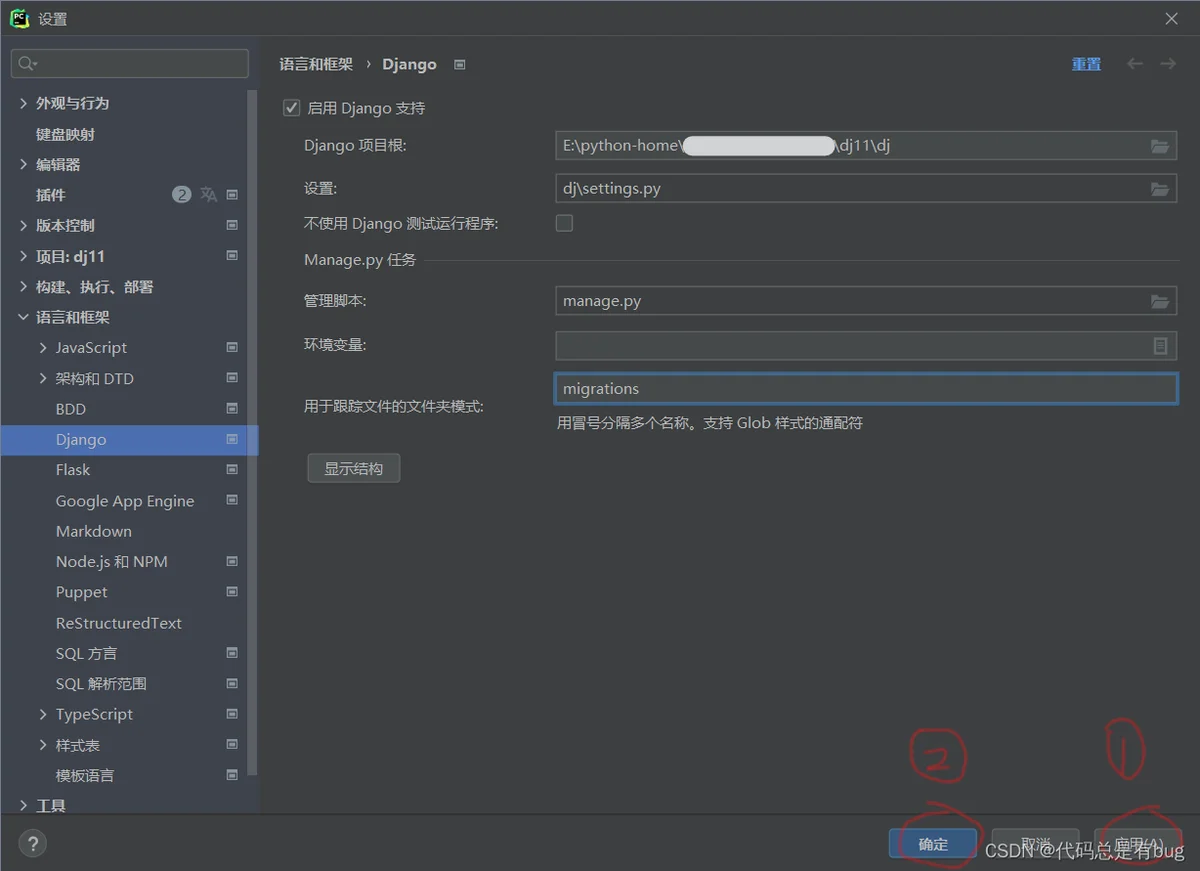1200x871 pixels.
Task: Click the project icon beside JavaScript
Action: (232, 348)
